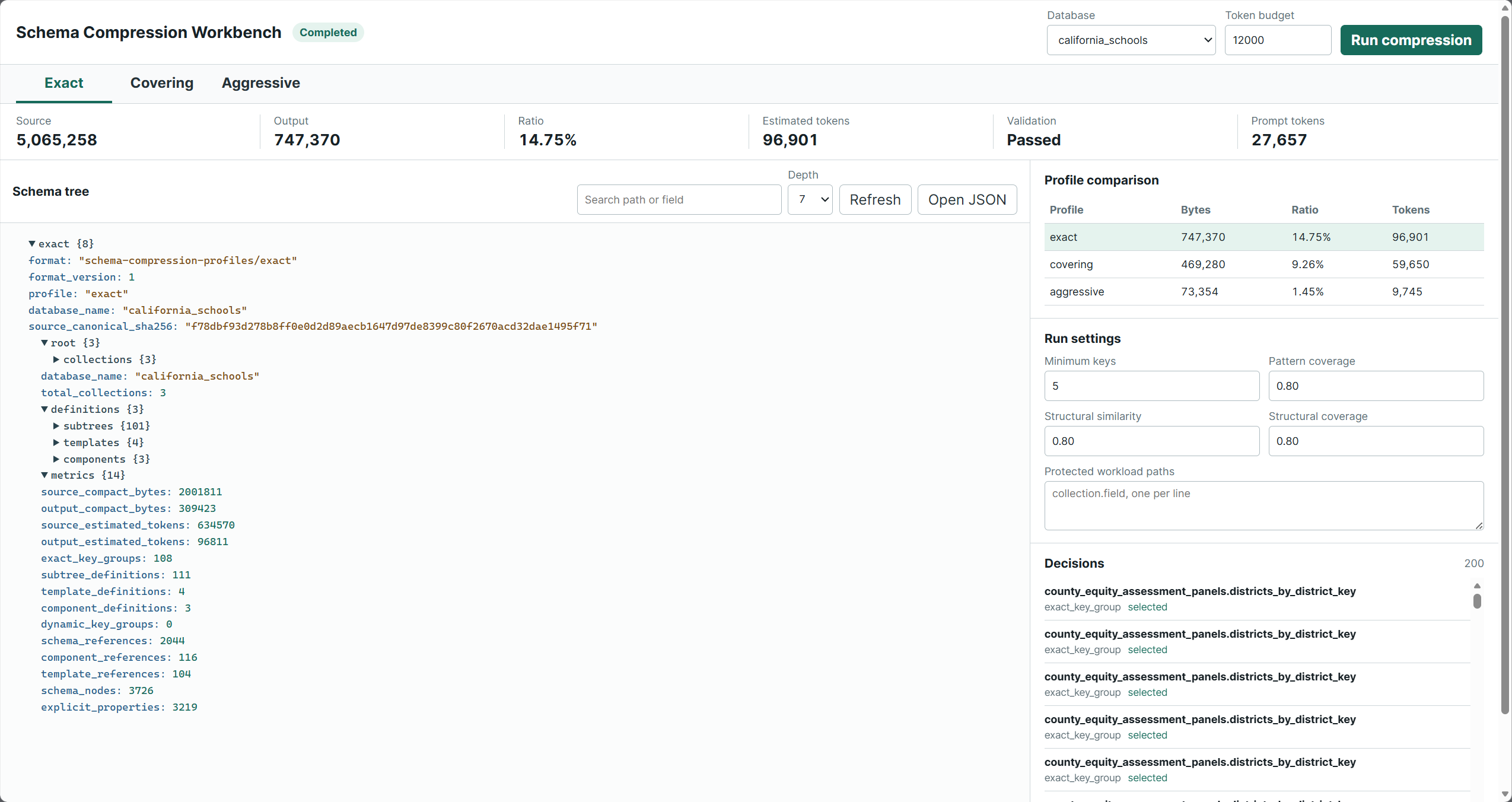The height and width of the screenshot is (802, 1512).
Task: Collapse the metrics {14} node
Action: [44, 475]
